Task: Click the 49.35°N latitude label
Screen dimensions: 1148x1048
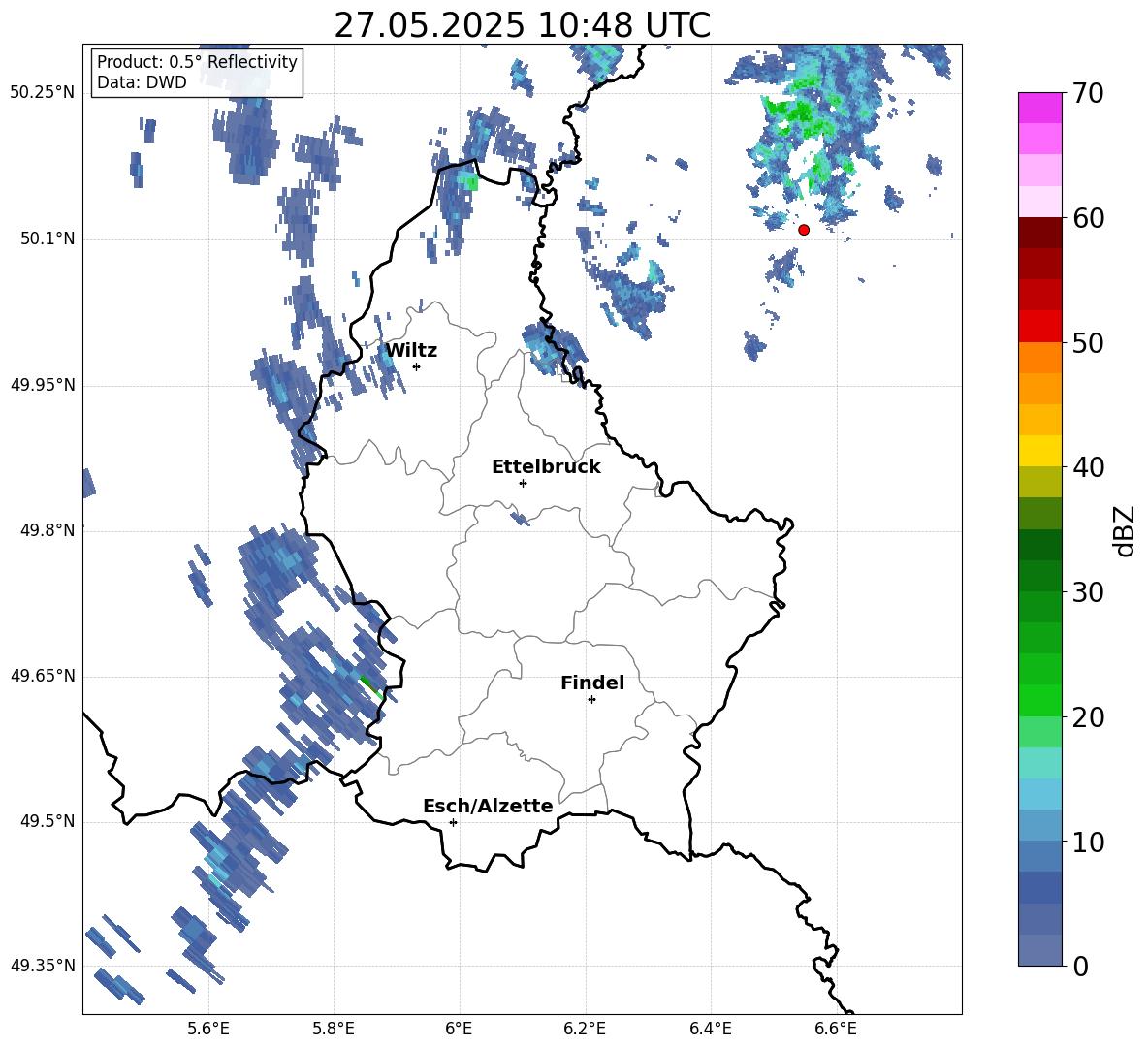Action: 43,966
